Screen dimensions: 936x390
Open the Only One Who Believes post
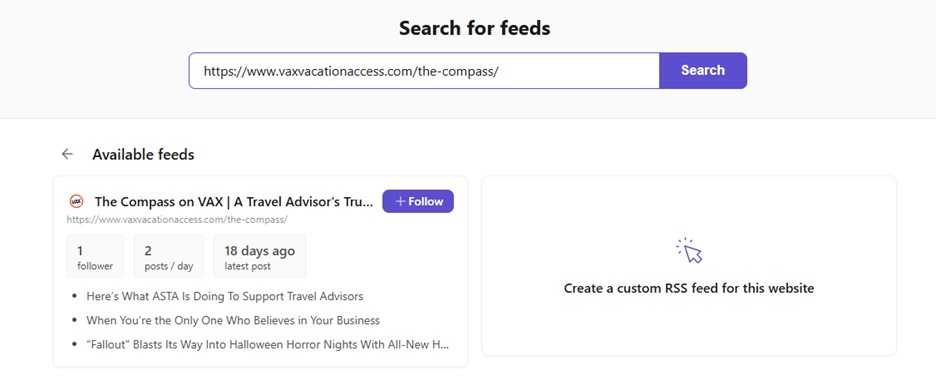click(233, 320)
